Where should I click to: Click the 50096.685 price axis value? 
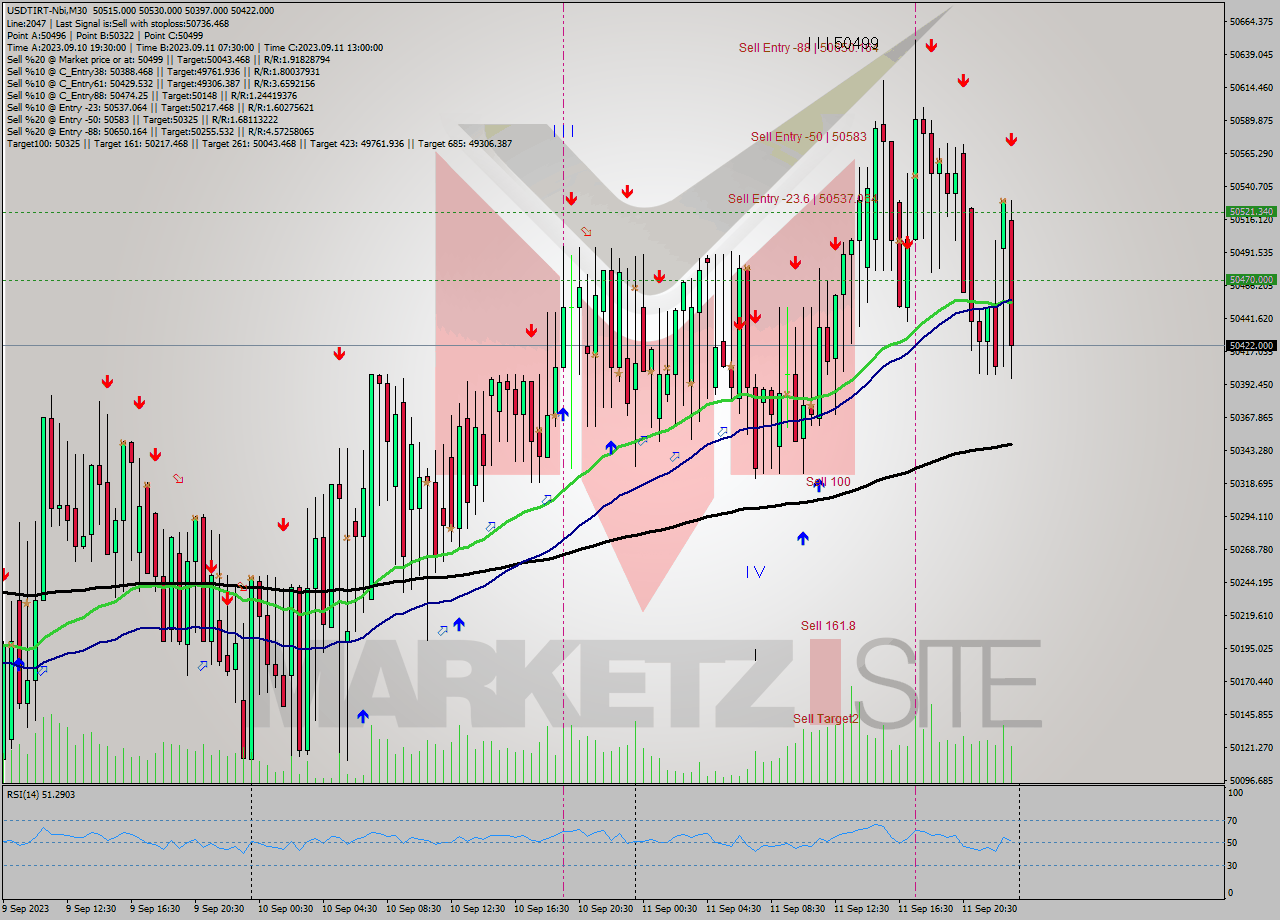(x=1251, y=780)
